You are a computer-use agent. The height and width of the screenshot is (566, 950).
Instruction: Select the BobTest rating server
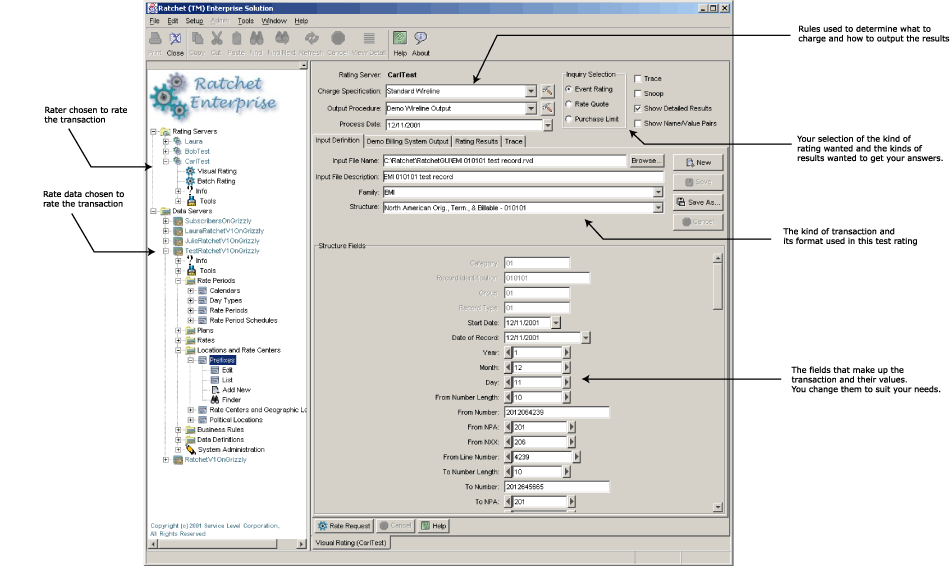tap(198, 151)
